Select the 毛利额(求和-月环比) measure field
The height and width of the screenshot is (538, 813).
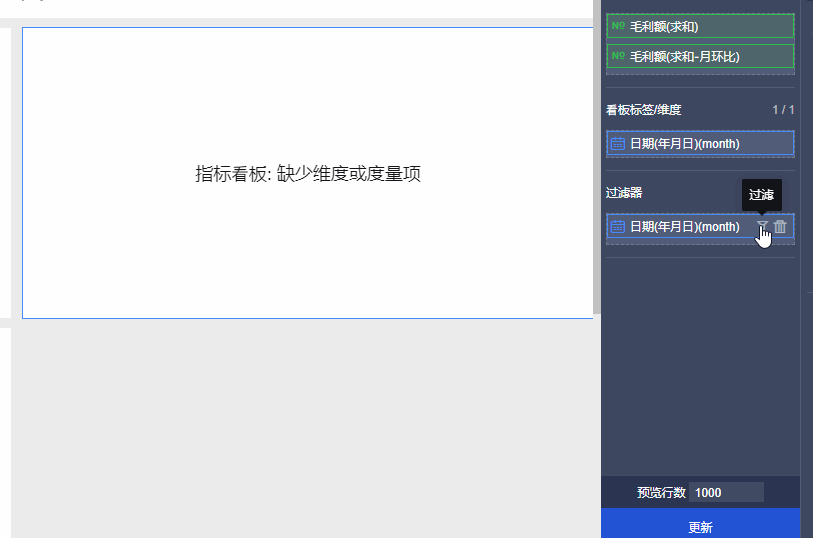point(700,56)
